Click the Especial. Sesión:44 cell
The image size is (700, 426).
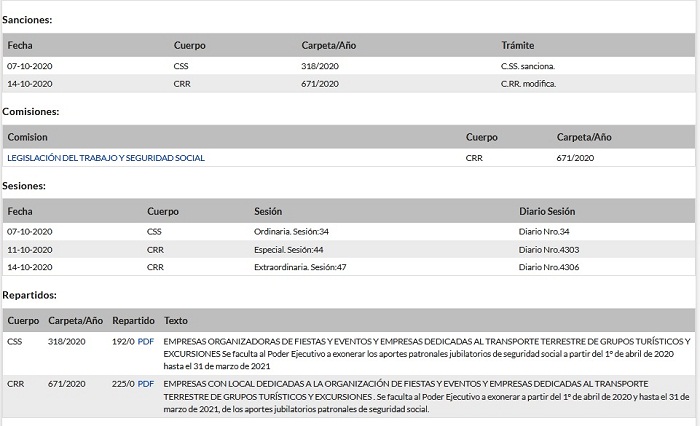tap(289, 249)
